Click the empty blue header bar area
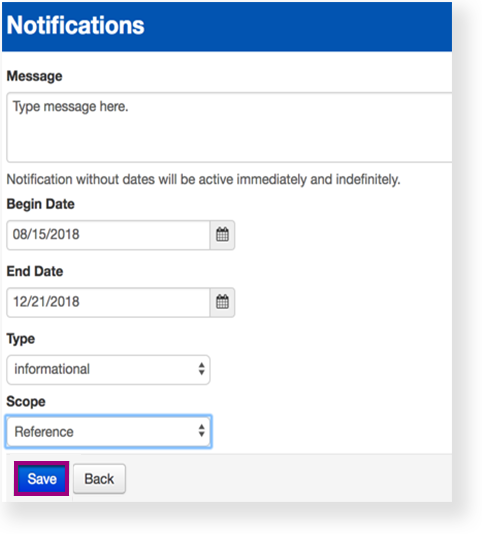This screenshot has width=482, height=534. (x=298, y=27)
